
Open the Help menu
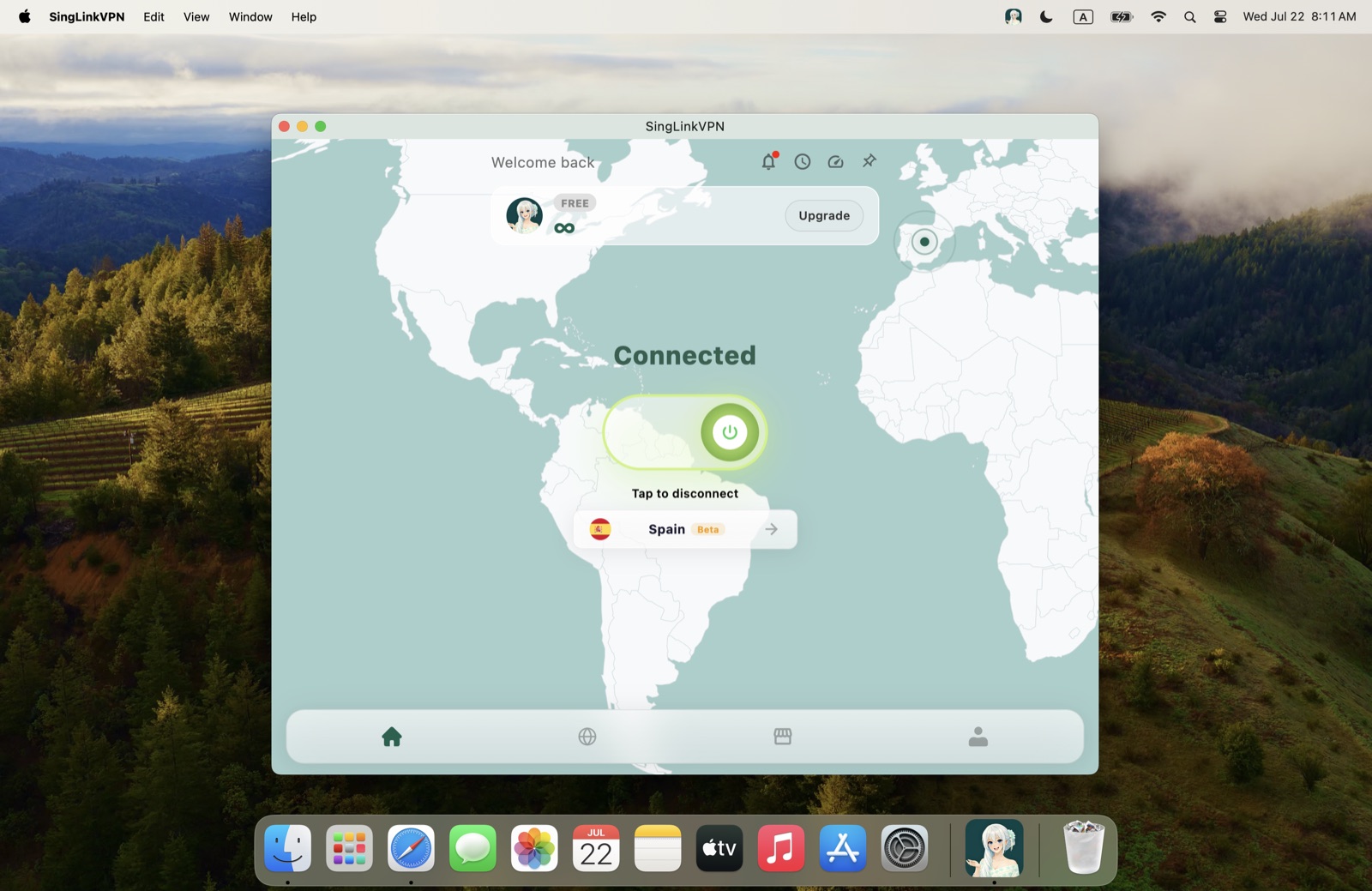[x=304, y=16]
